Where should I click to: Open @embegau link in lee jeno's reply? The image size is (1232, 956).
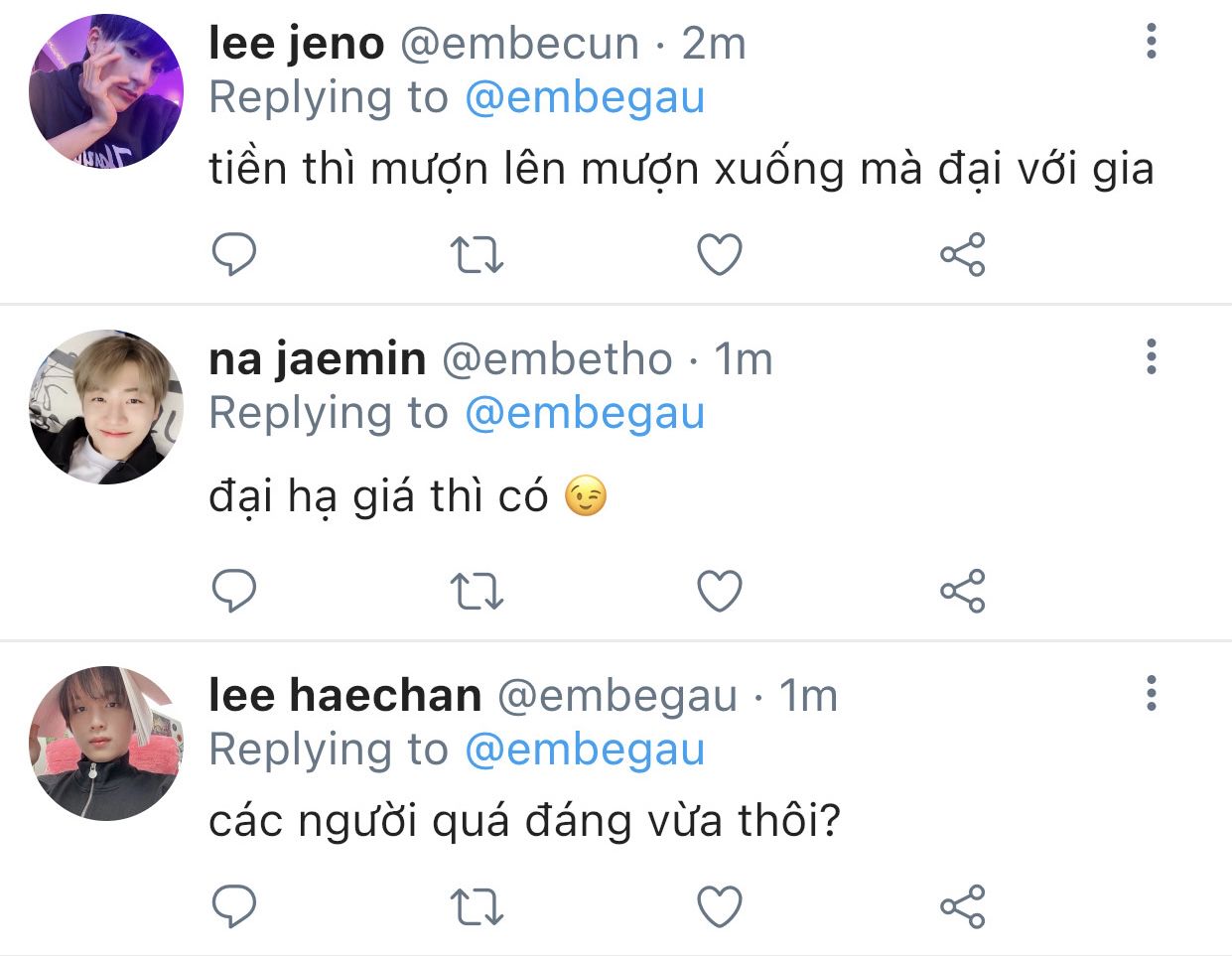coord(585,98)
